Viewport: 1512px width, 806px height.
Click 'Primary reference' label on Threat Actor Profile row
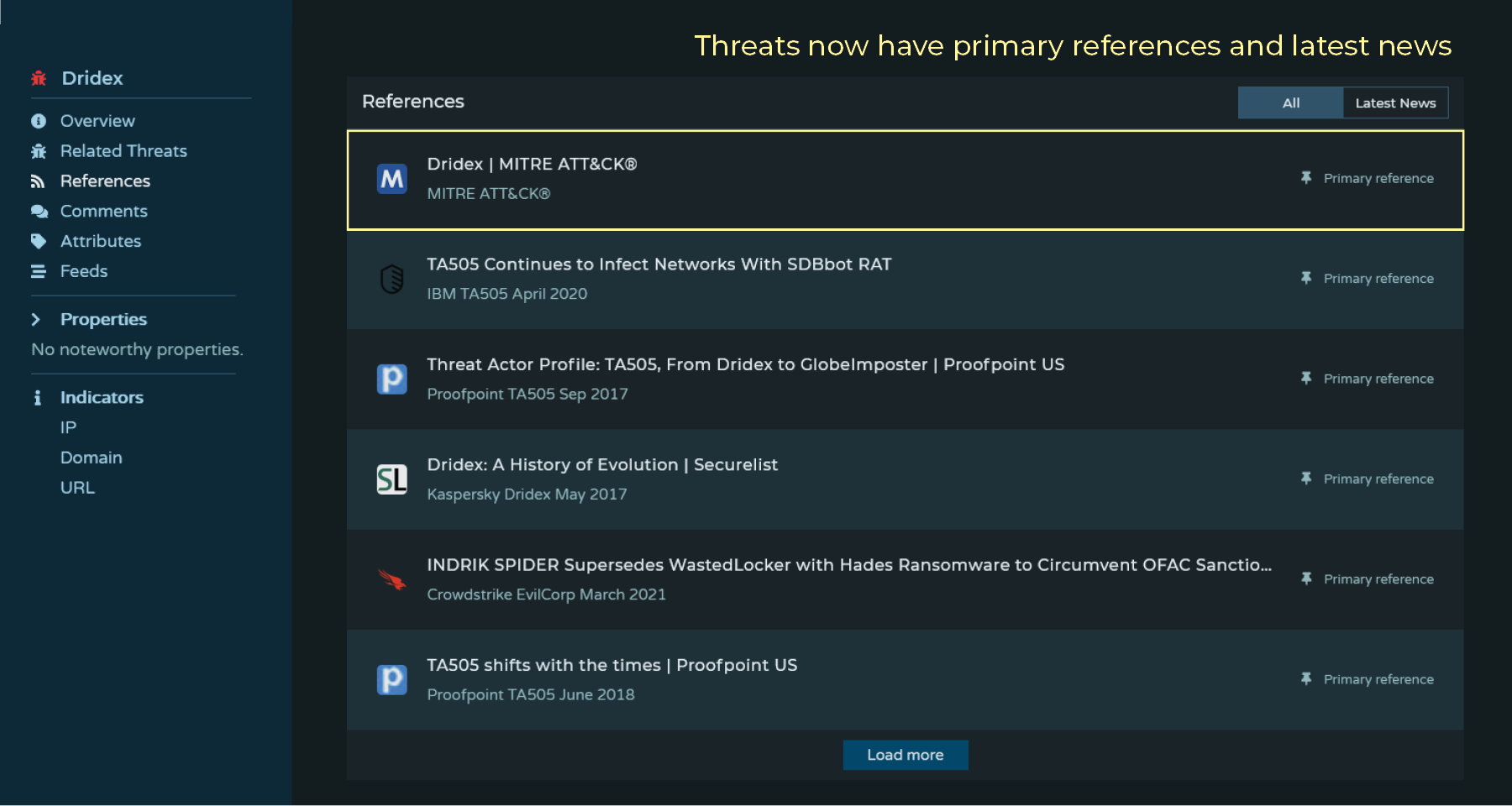tap(1378, 379)
